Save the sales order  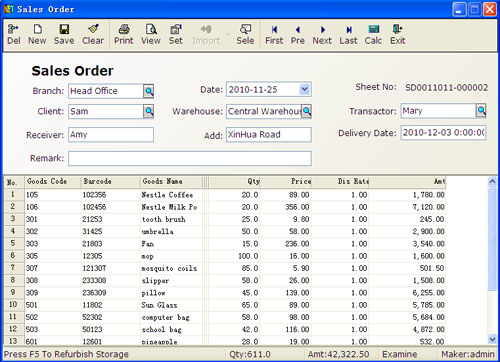click(64, 34)
